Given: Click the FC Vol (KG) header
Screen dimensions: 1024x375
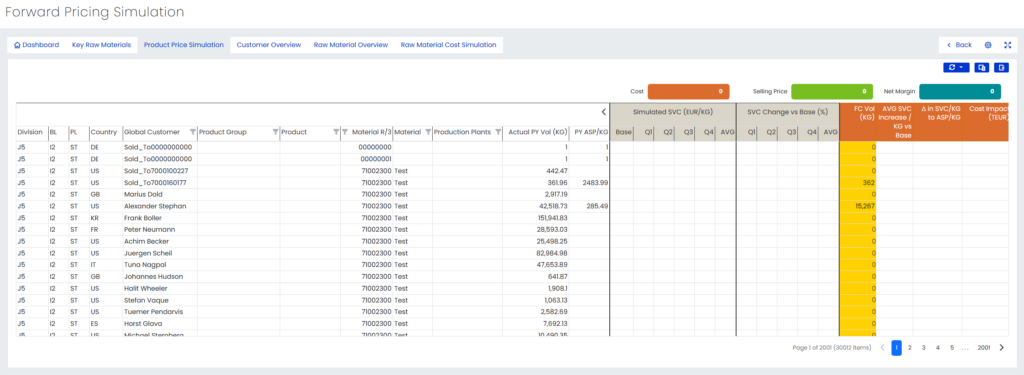Looking at the screenshot, I should click(864, 113).
